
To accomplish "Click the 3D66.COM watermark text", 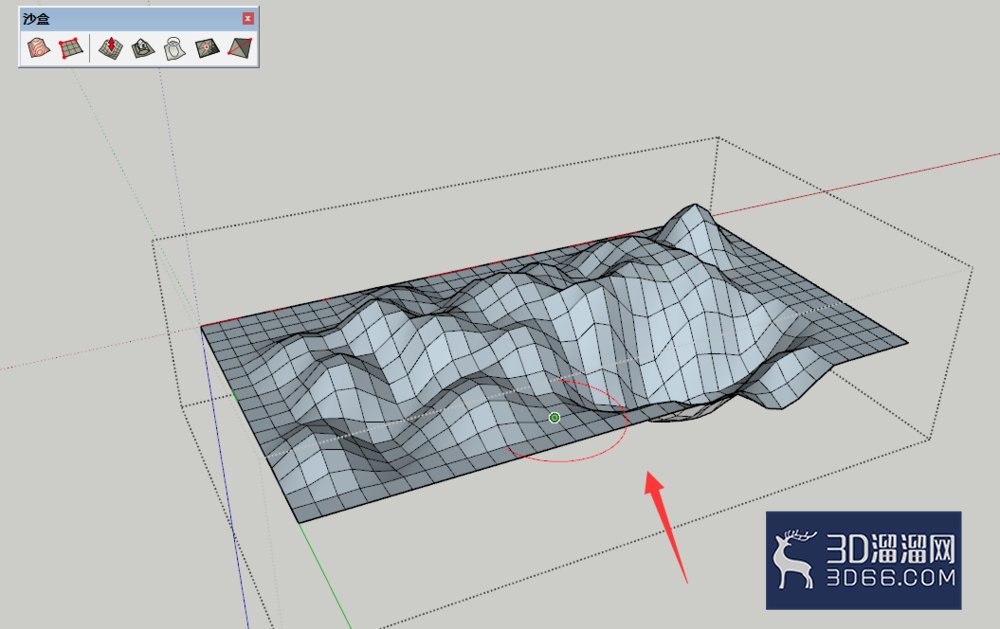I will (x=892, y=578).
